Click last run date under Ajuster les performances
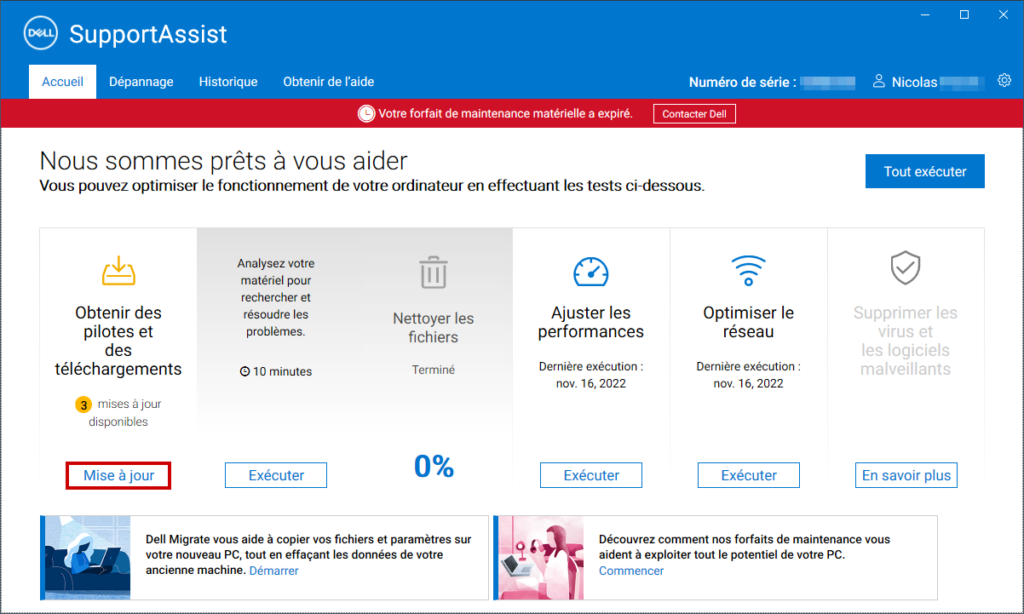The height and width of the screenshot is (614, 1024). point(591,375)
